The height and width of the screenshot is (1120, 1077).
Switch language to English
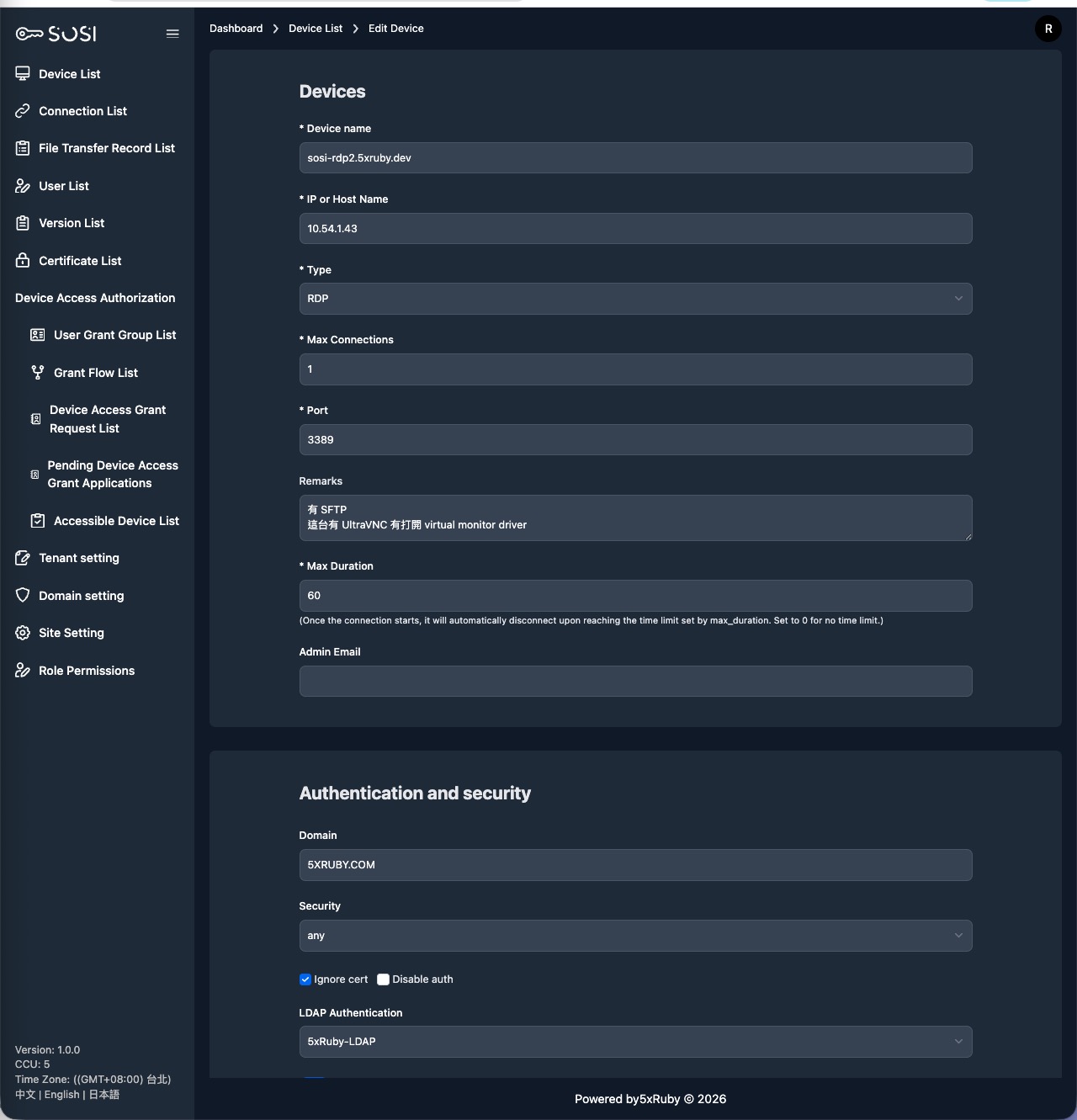62,1095
